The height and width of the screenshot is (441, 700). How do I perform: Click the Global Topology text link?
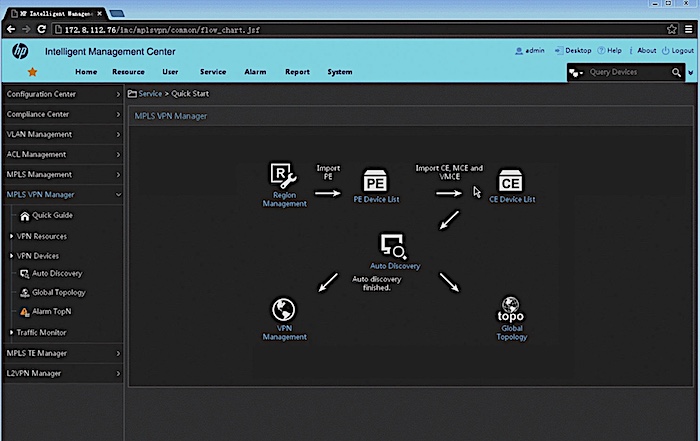[x=512, y=333]
